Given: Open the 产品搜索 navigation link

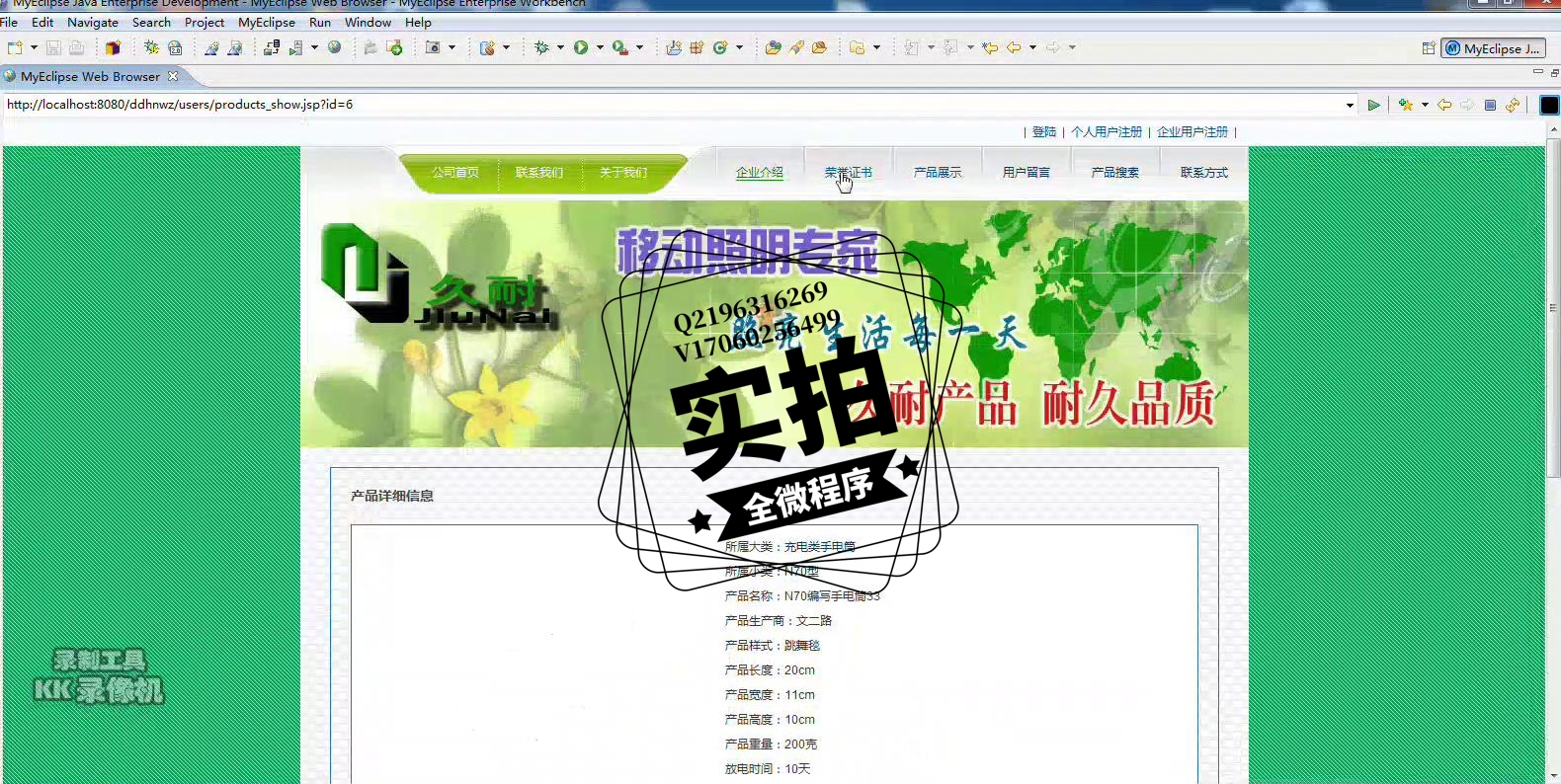Looking at the screenshot, I should click(1115, 172).
